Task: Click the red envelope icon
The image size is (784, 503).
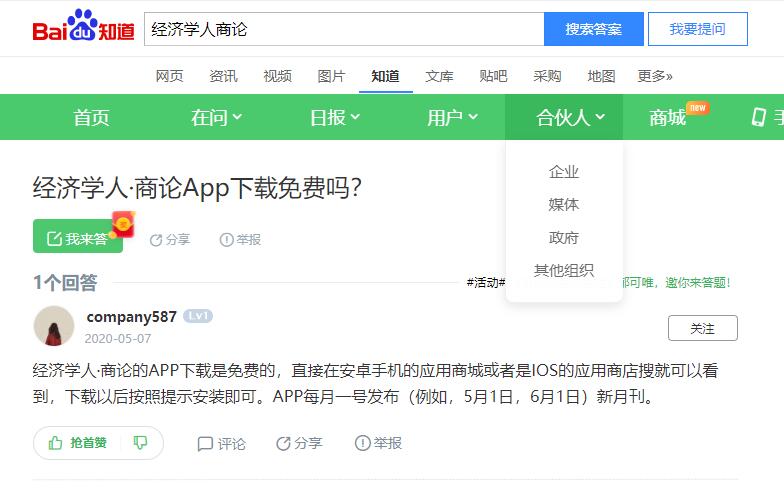Action: [x=122, y=224]
